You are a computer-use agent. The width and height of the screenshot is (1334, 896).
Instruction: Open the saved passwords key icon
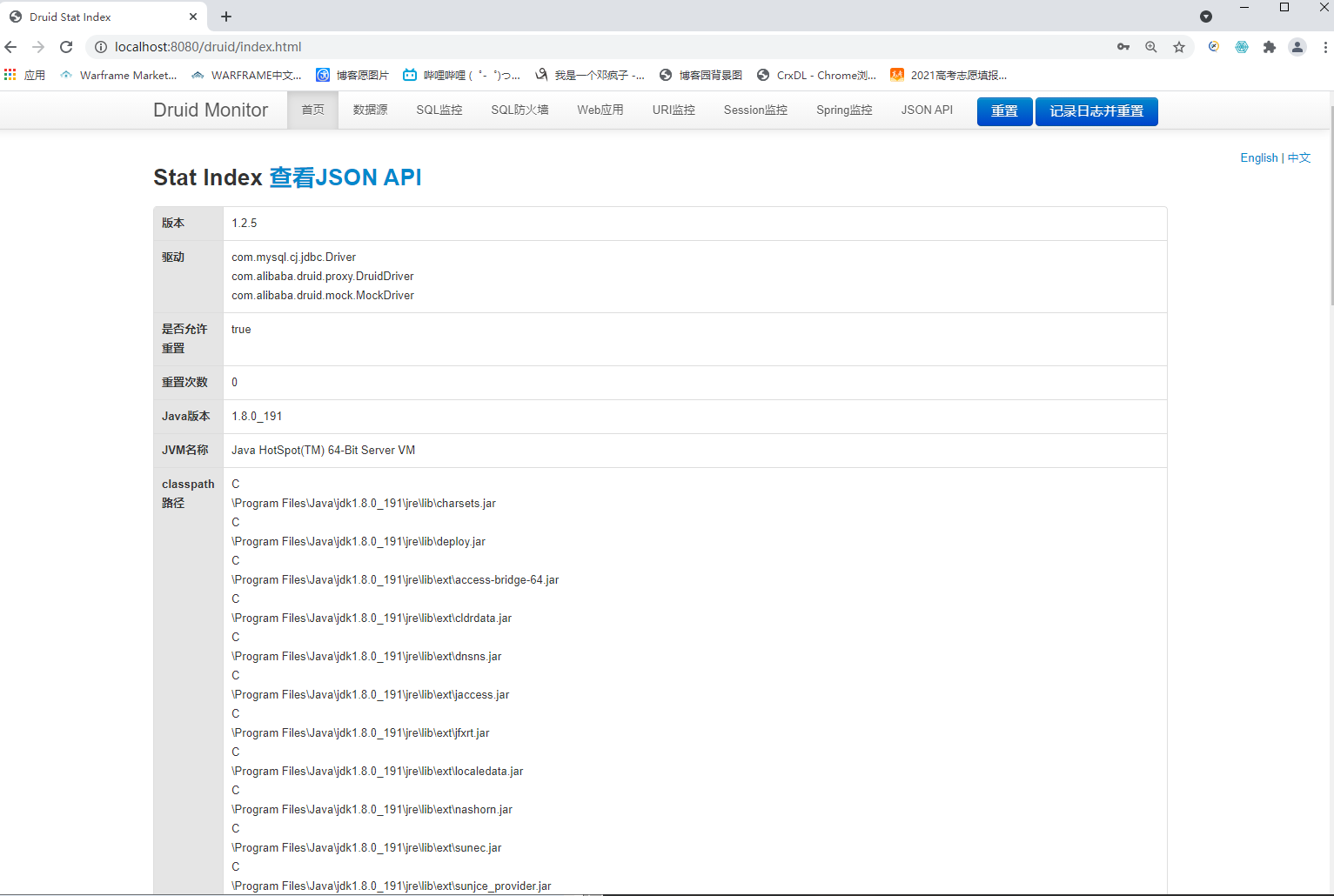[1123, 47]
